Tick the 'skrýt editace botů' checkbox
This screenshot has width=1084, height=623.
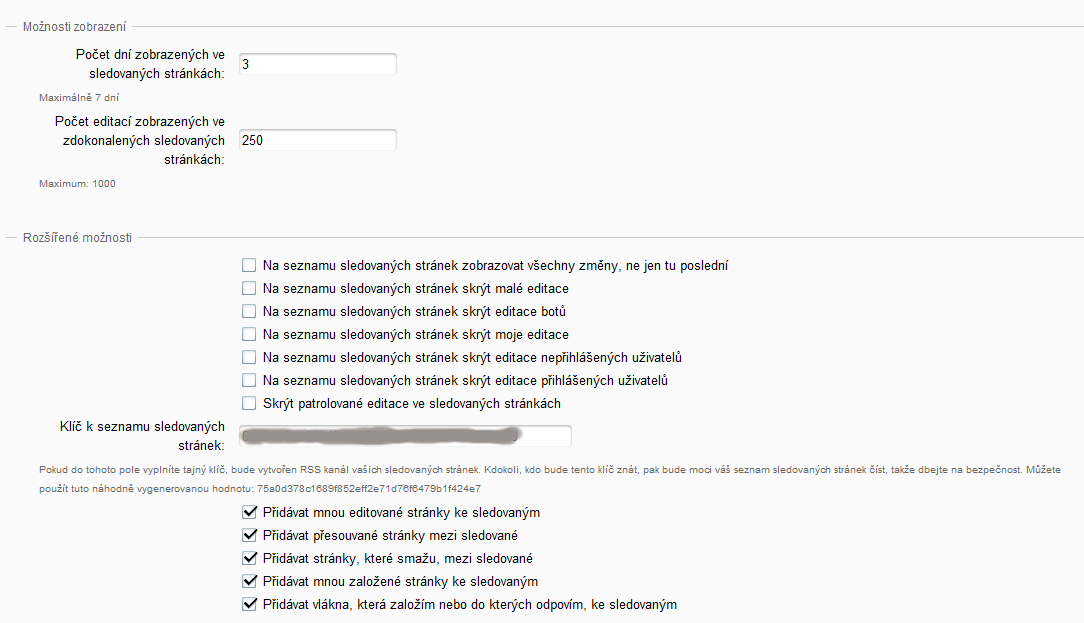point(249,312)
